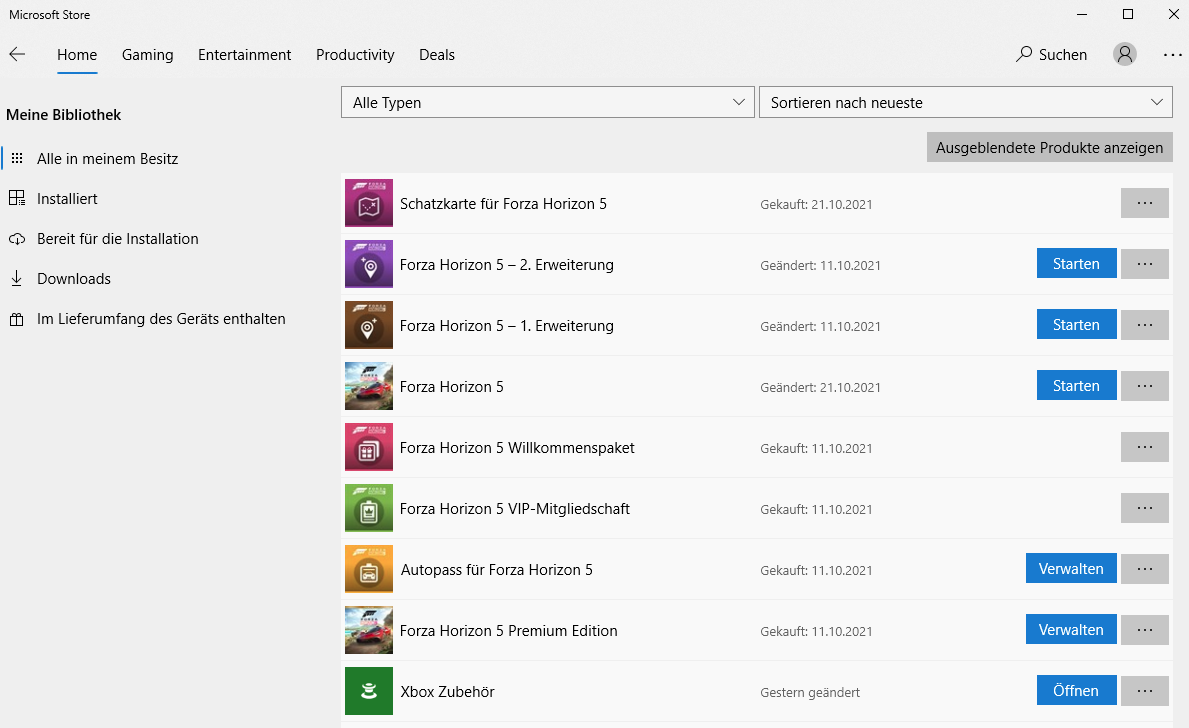Open the Schatzkarte für Forza Horizon 5 thumbnail
Viewport: 1189px width, 728px height.
point(369,203)
